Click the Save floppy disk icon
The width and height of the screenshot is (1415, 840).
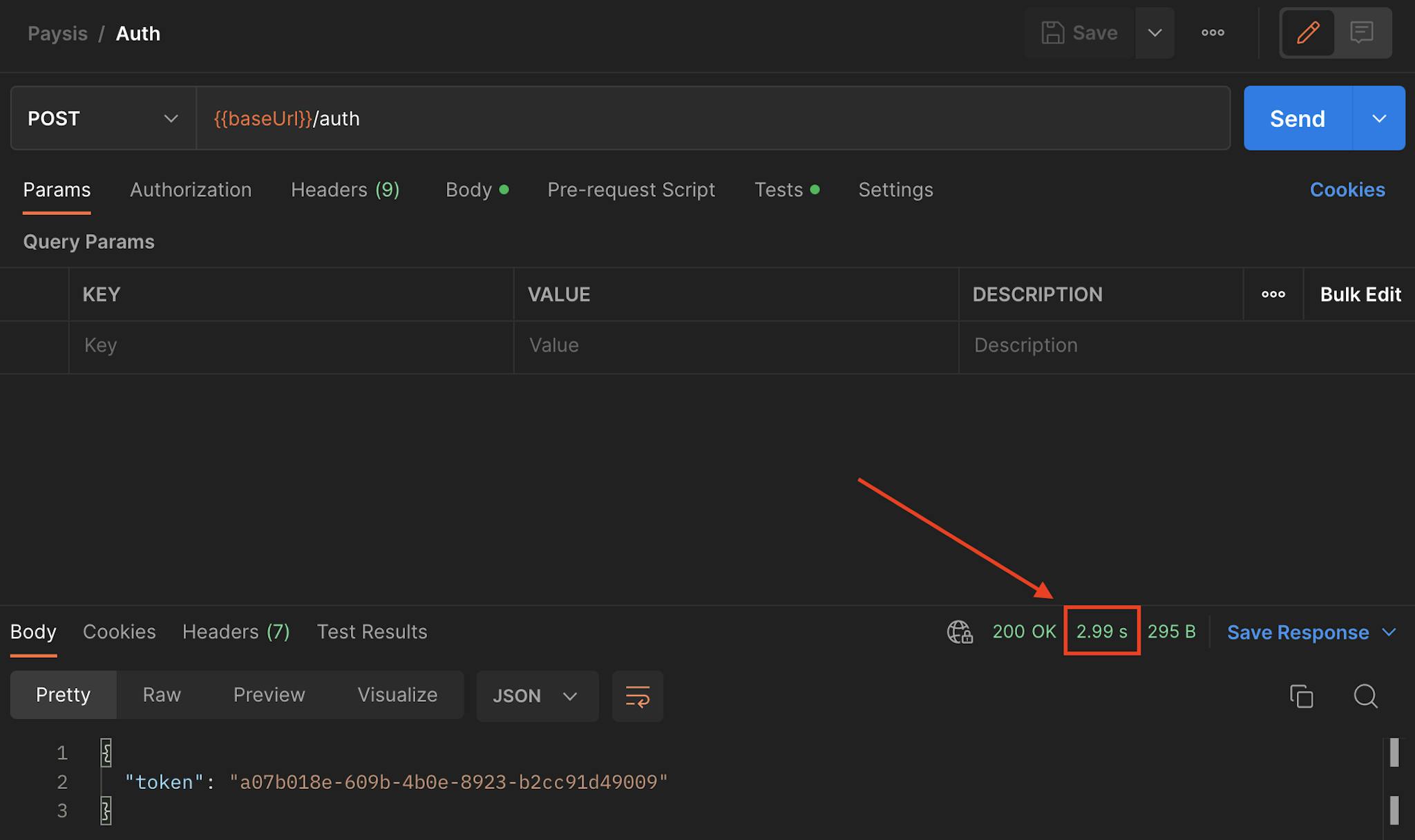coord(1052,32)
